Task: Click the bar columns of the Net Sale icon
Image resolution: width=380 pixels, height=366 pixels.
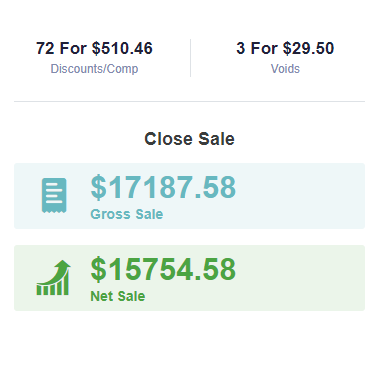Action: [x=53, y=286]
